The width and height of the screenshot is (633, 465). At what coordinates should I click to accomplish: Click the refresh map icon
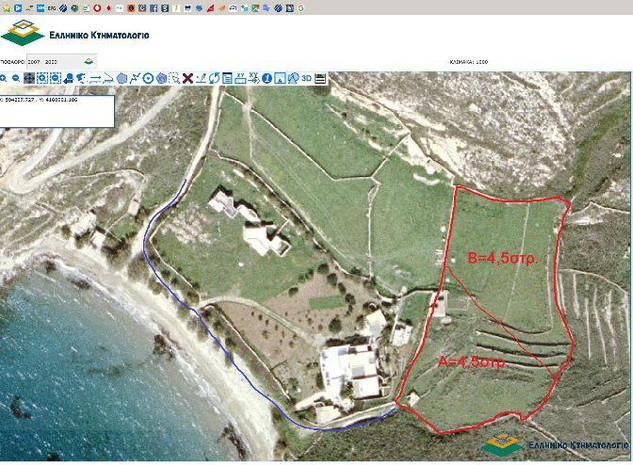214,78
